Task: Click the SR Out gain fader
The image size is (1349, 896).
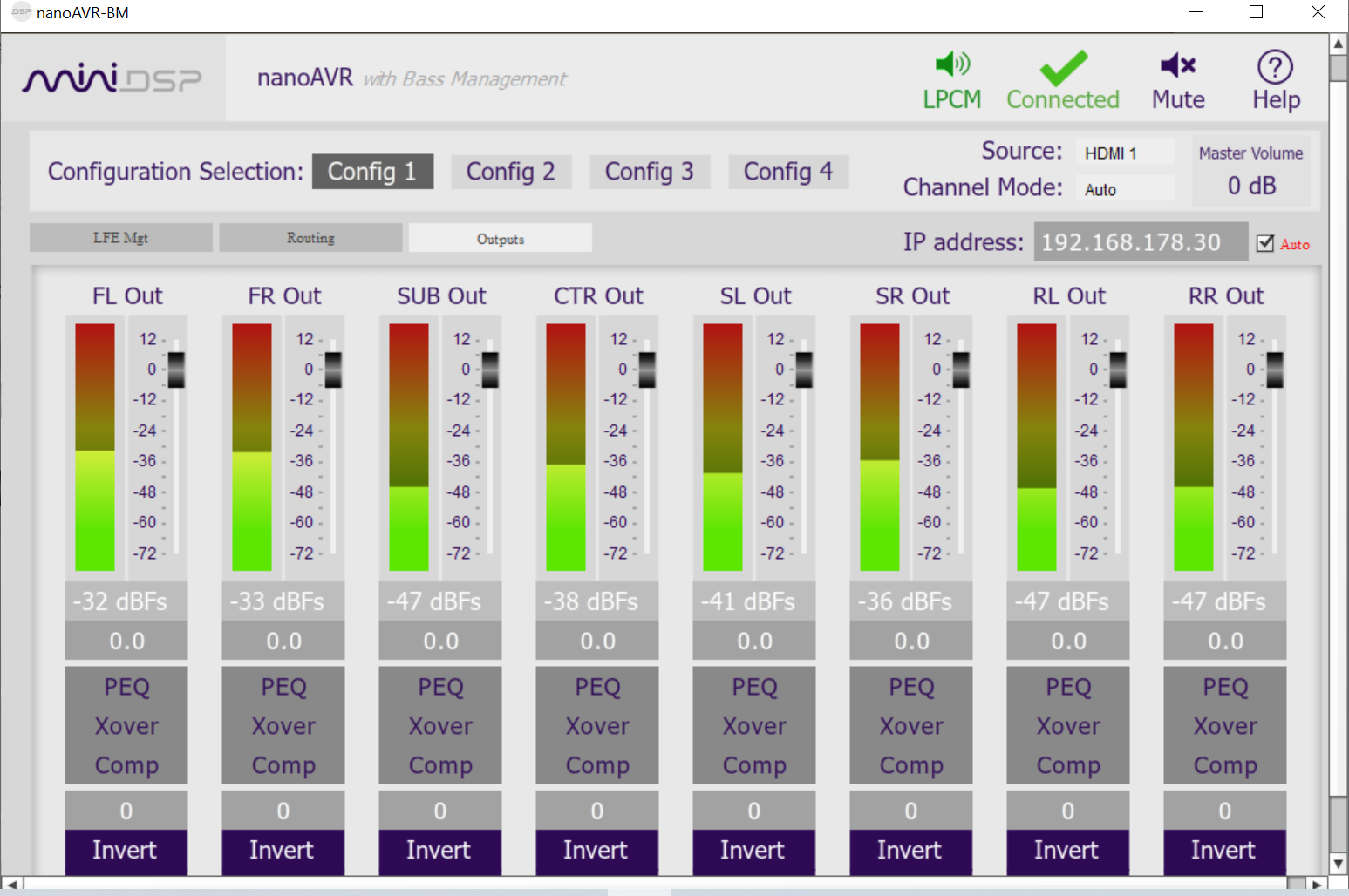Action: click(961, 370)
